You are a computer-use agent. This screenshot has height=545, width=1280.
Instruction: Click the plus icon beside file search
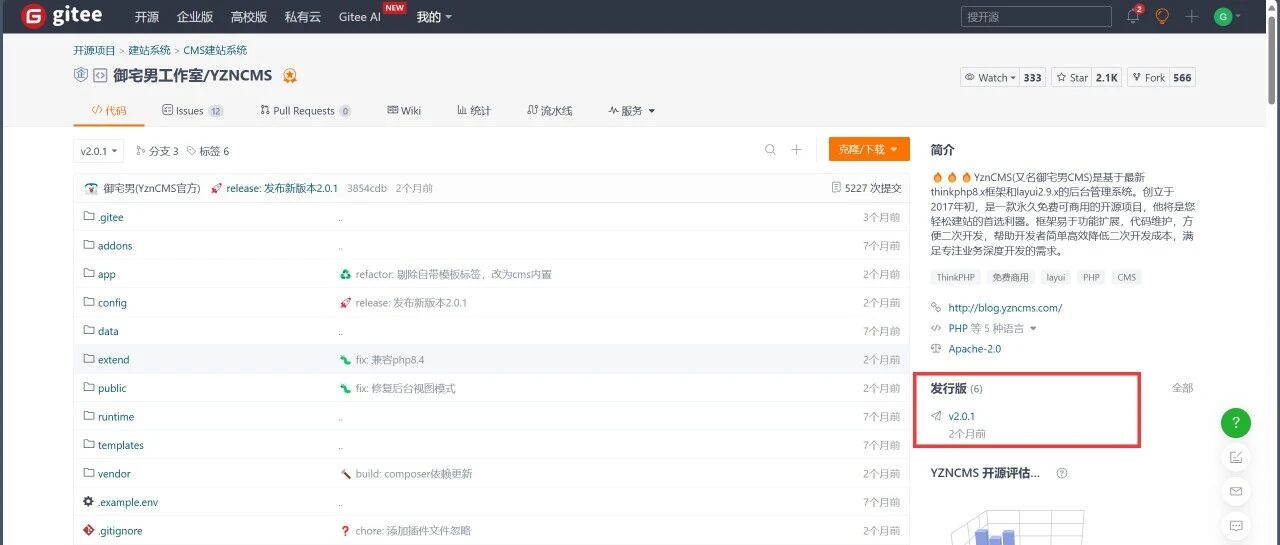796,150
